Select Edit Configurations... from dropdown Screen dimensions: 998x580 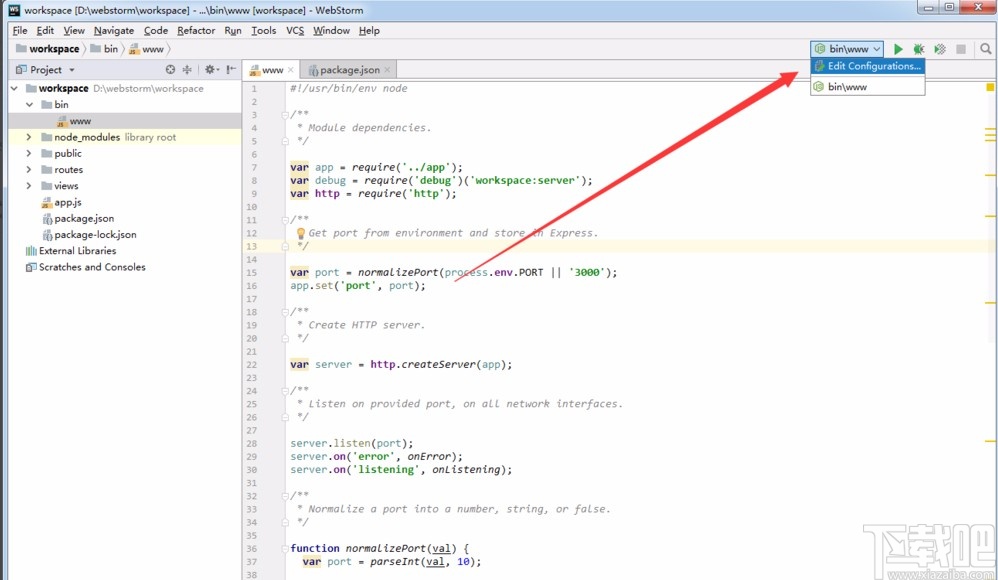click(868, 66)
